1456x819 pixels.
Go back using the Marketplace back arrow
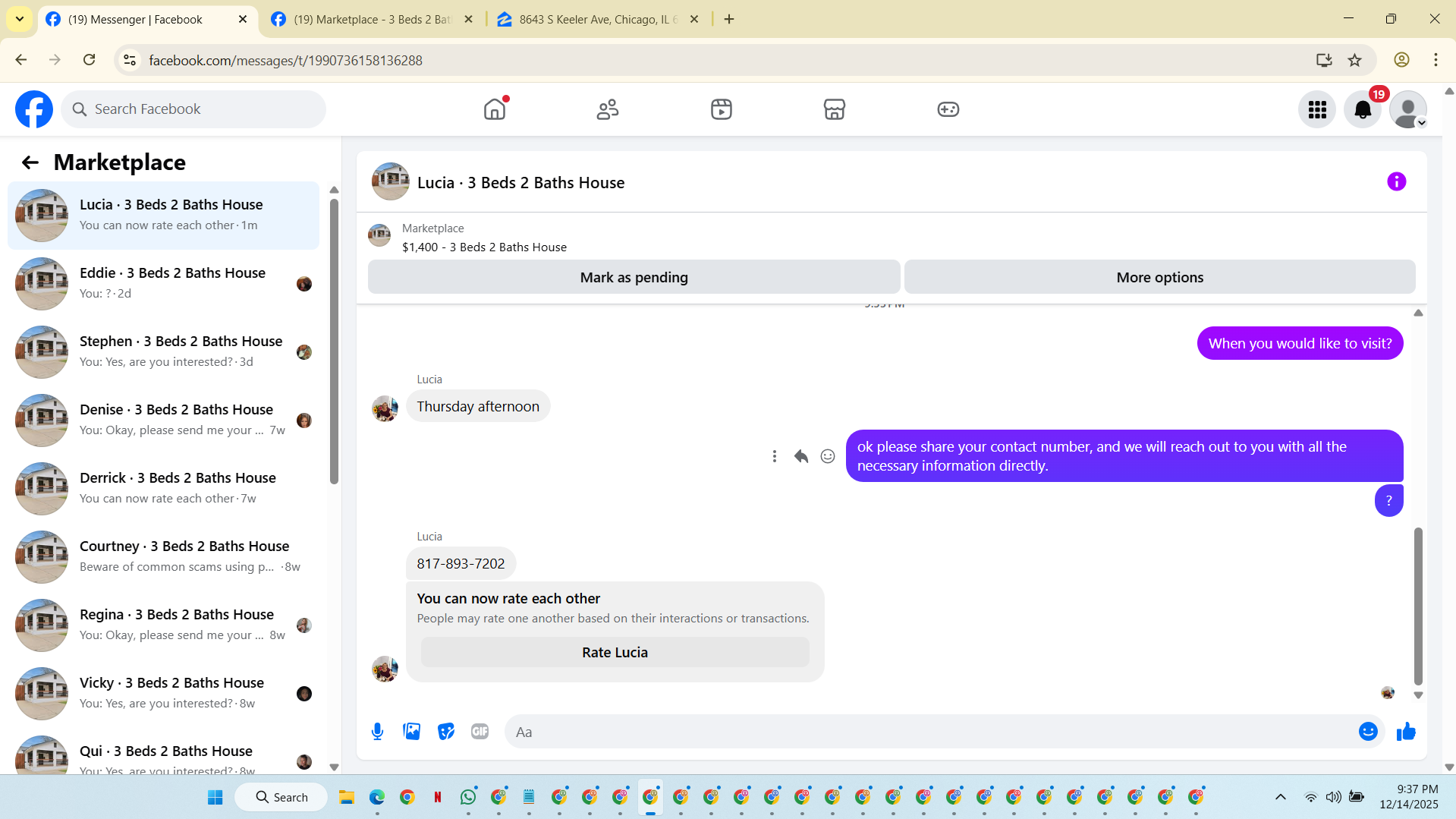(30, 162)
